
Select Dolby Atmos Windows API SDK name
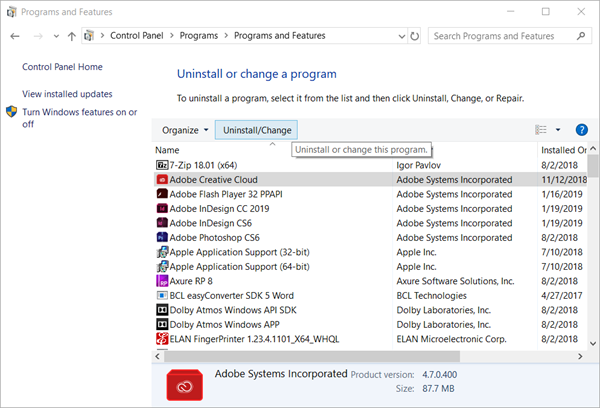tap(233, 310)
